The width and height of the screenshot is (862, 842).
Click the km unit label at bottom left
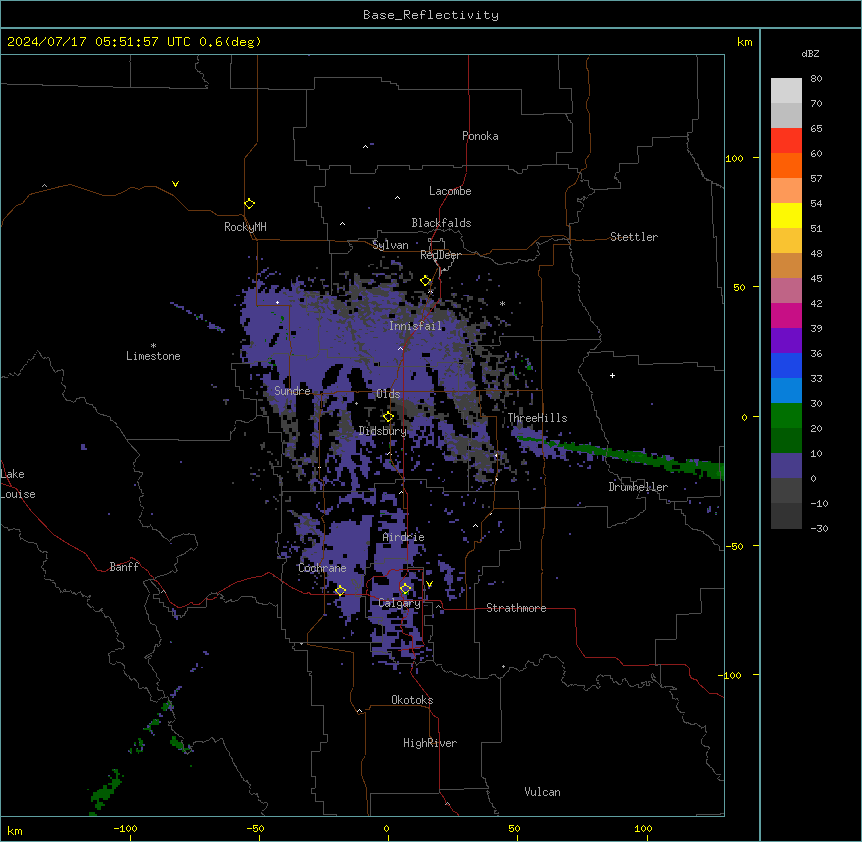coord(15,830)
